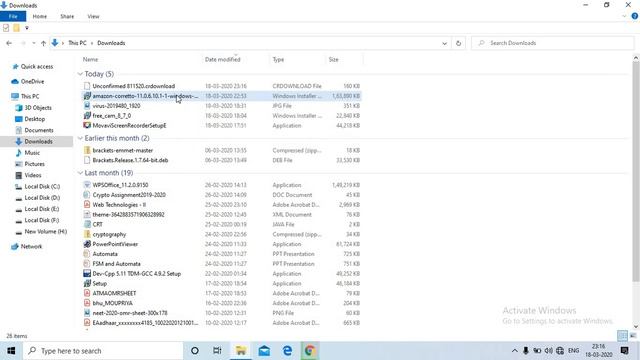640x360 pixels.
Task: Select This PC in navigation pane
Action: pos(30,96)
